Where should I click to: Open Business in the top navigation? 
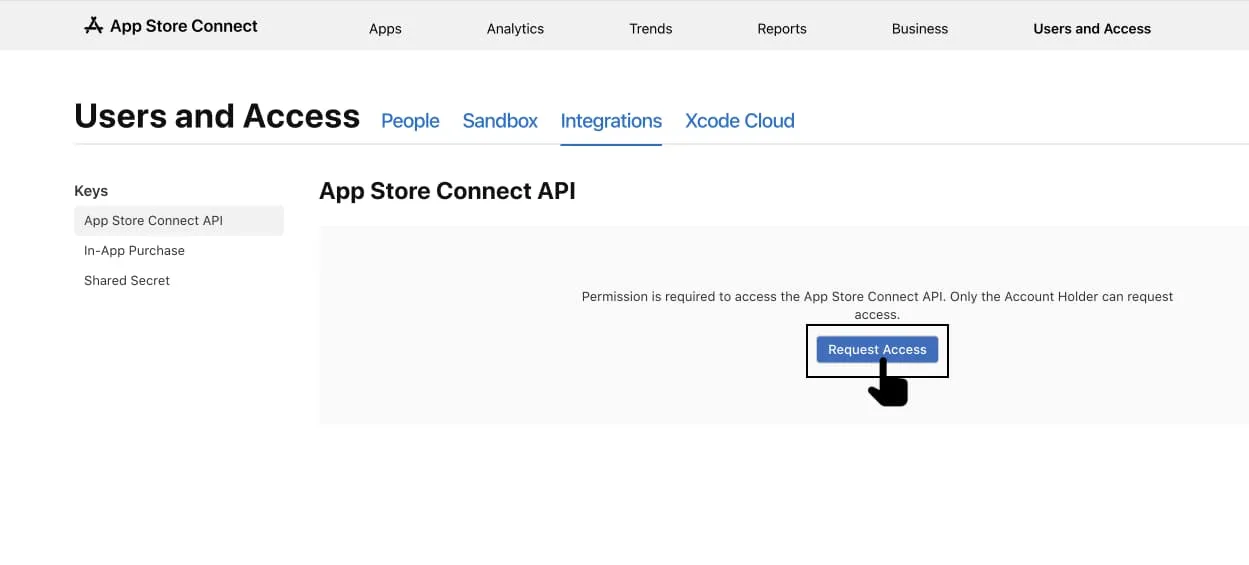920,29
